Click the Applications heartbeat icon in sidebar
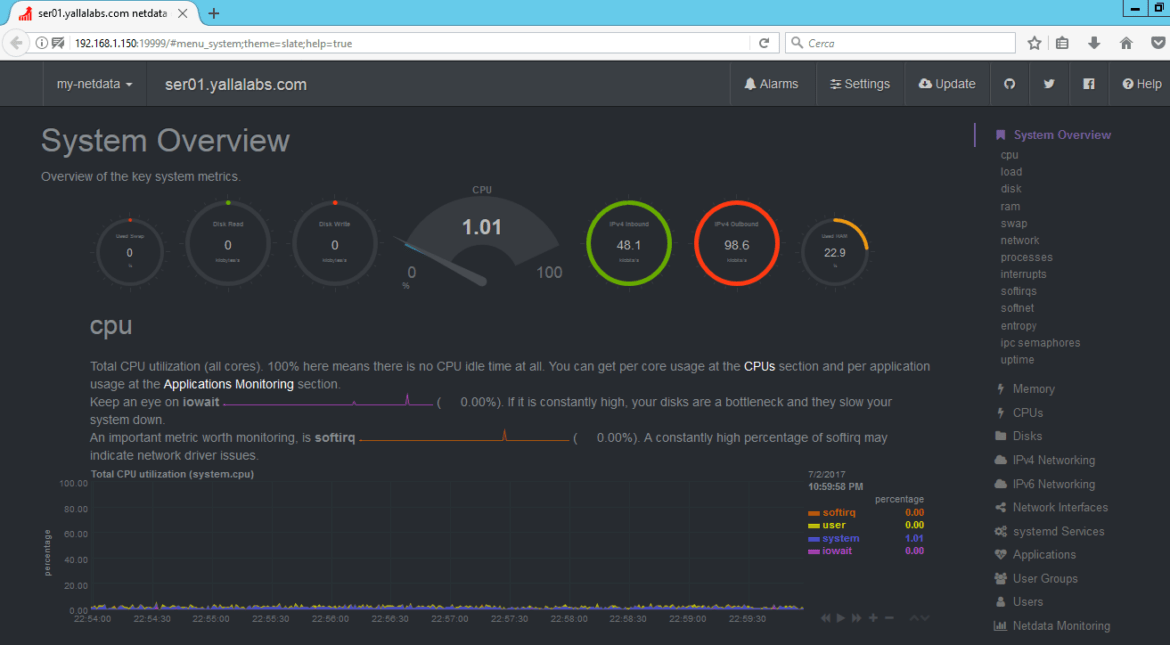The width and height of the screenshot is (1170, 645). tap(1000, 554)
